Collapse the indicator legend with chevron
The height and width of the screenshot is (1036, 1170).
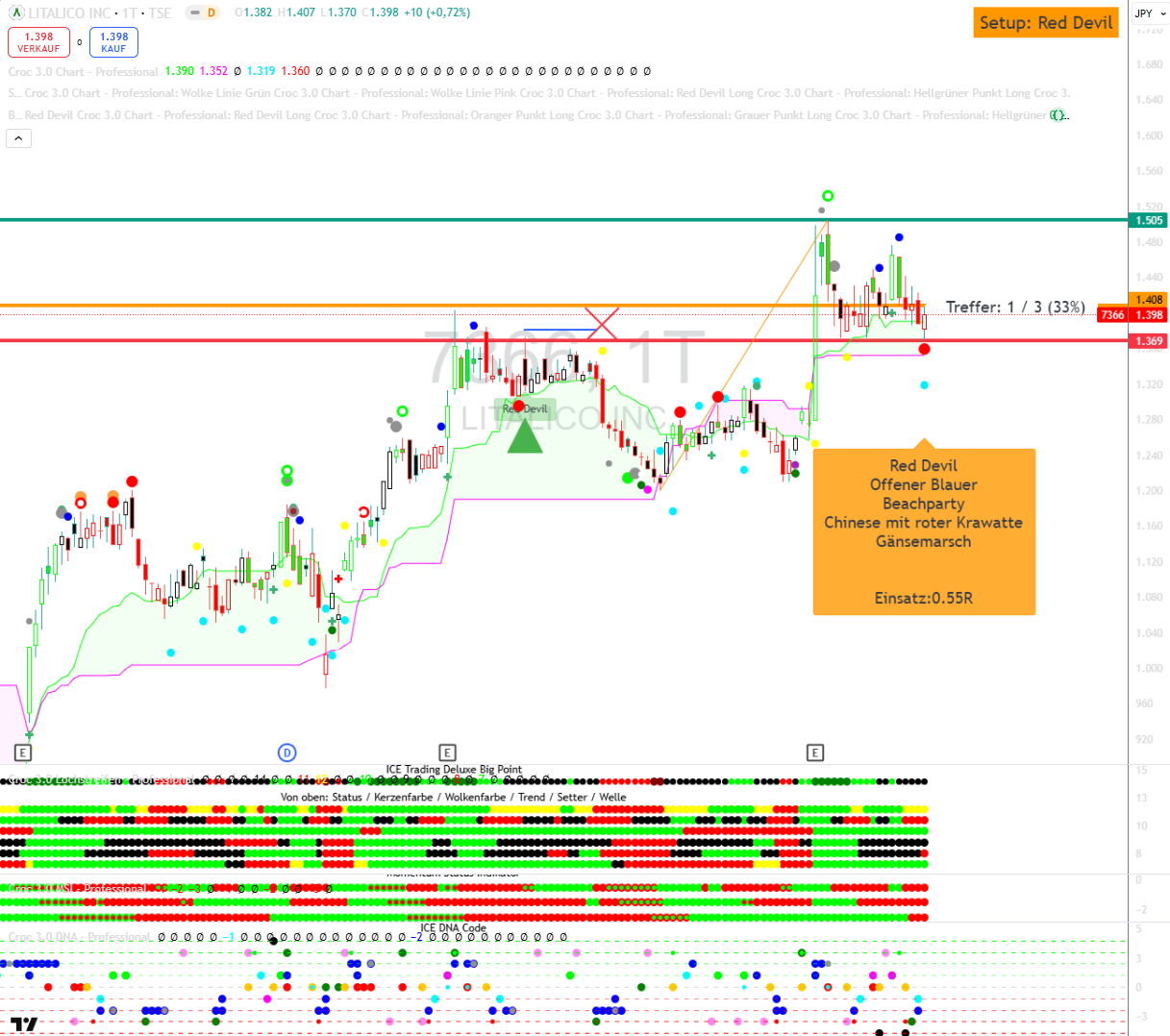tap(19, 138)
